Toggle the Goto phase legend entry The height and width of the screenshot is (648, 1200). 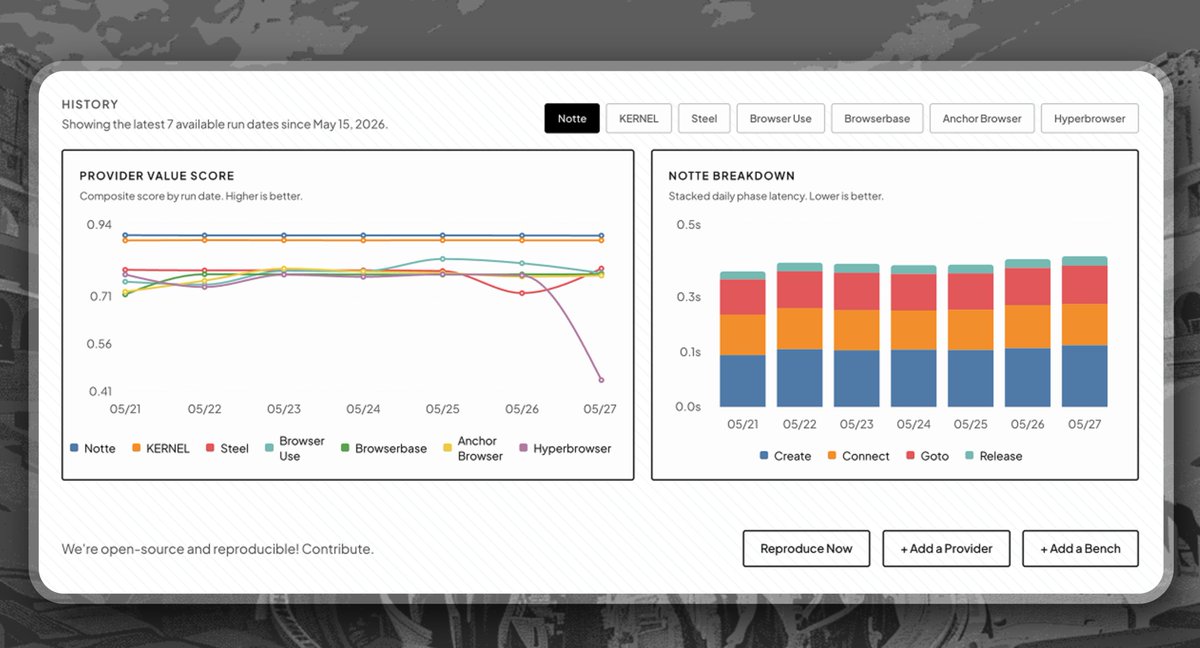click(x=927, y=456)
